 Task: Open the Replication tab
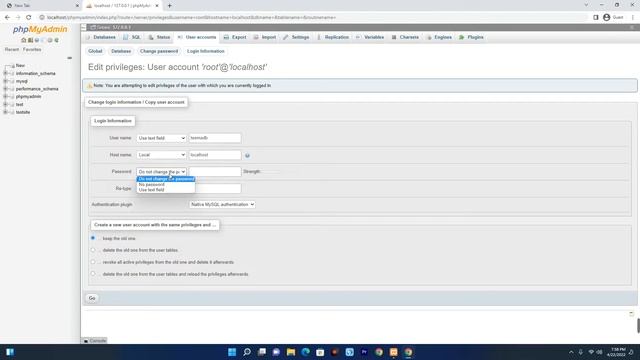[333, 37]
